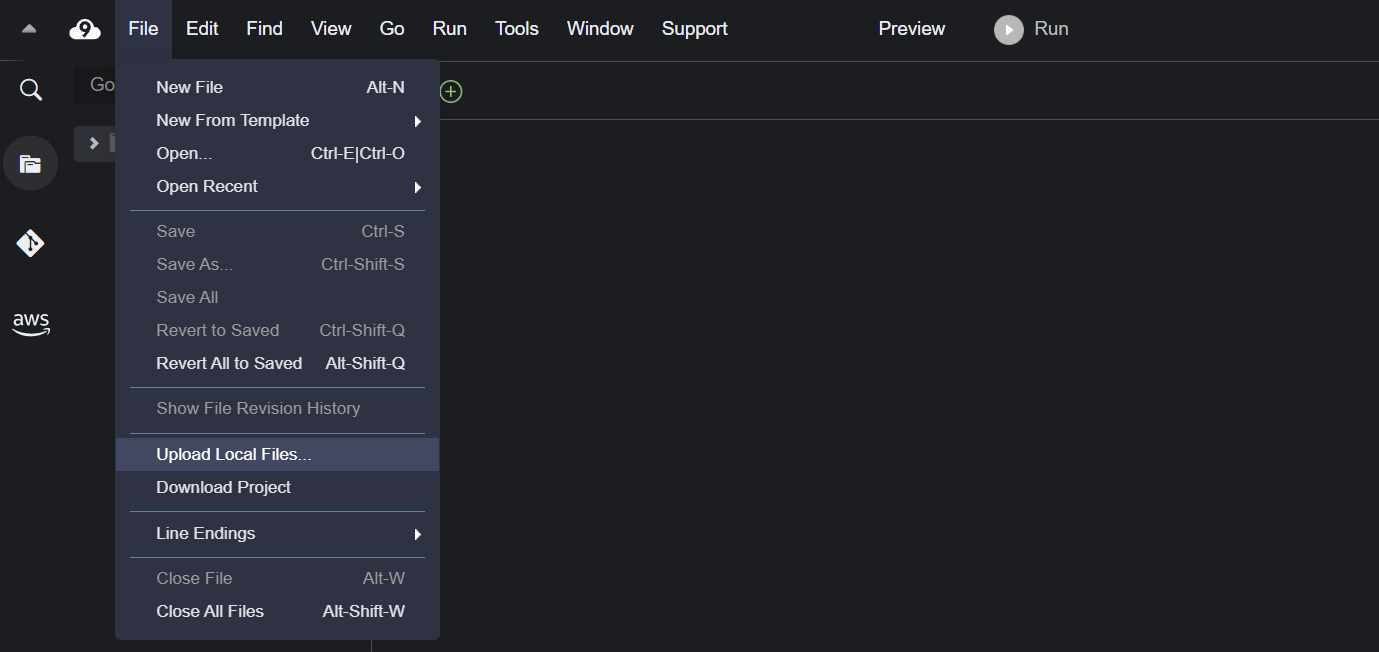Open the search magnifier in sidebar
Viewport: 1379px width, 652px height.
[31, 90]
